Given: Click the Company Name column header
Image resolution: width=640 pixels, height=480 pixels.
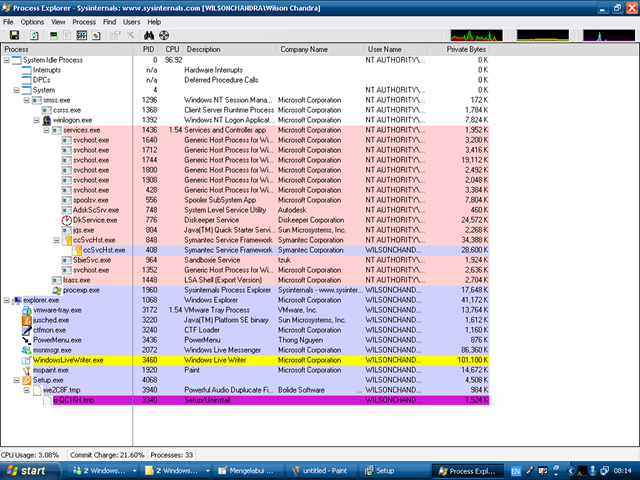Looking at the screenshot, I should (303, 49).
